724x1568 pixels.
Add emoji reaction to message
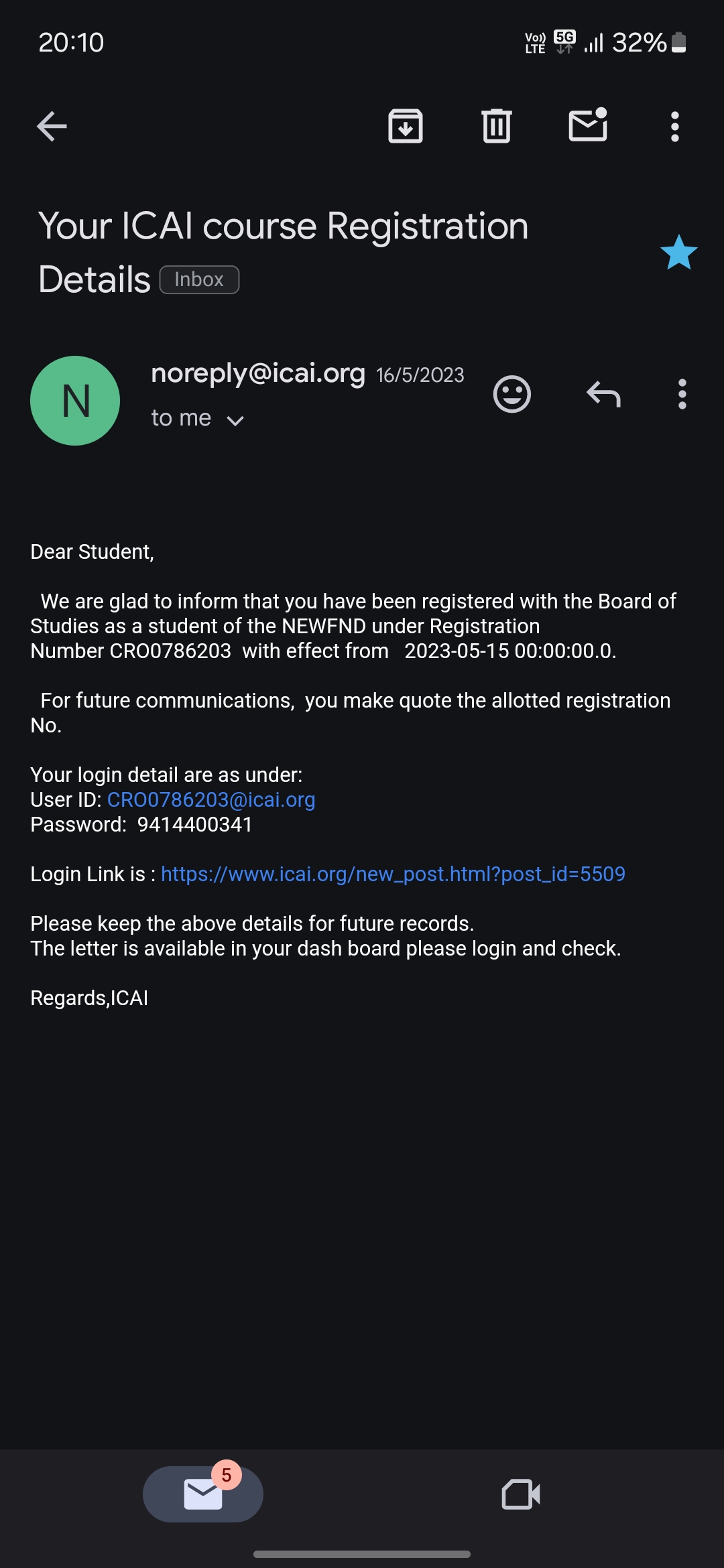511,394
